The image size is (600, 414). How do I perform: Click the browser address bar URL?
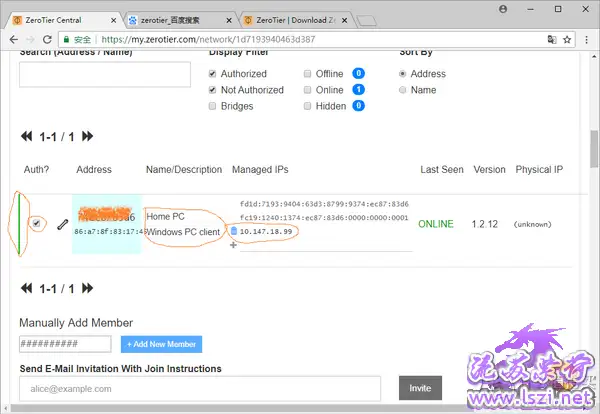tap(209, 39)
